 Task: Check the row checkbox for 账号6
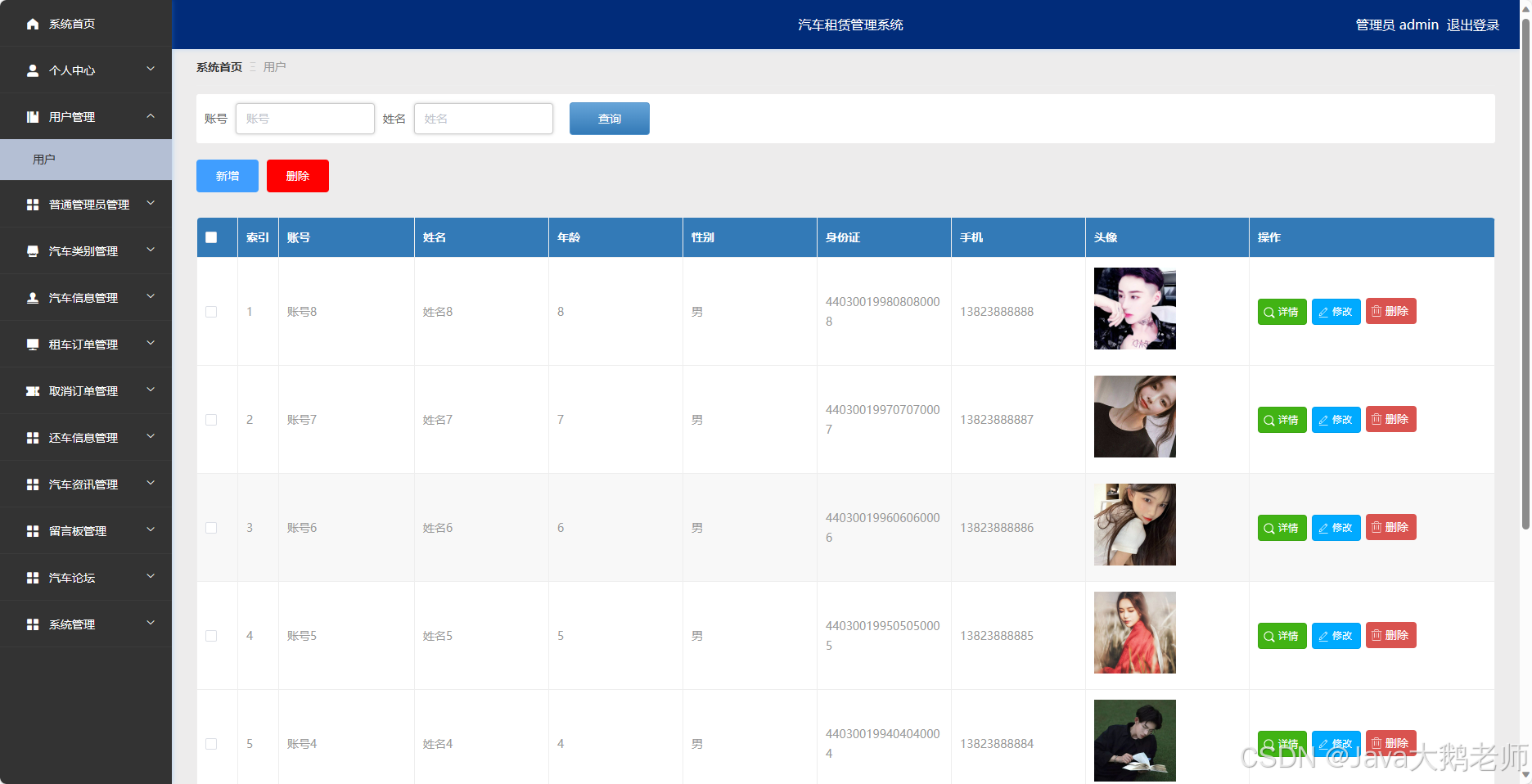(x=211, y=528)
